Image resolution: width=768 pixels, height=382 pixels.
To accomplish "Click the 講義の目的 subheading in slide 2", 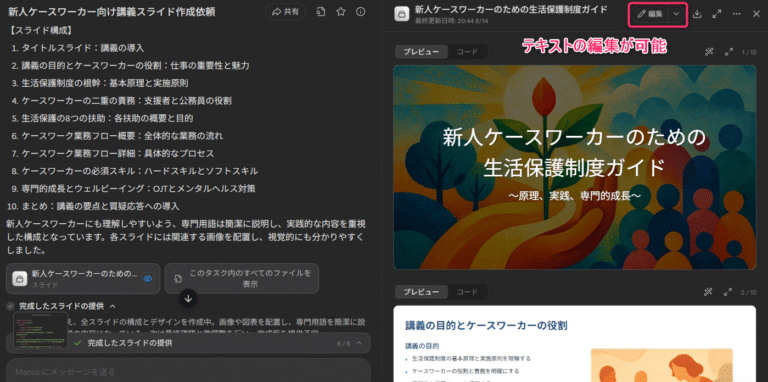I will 422,346.
